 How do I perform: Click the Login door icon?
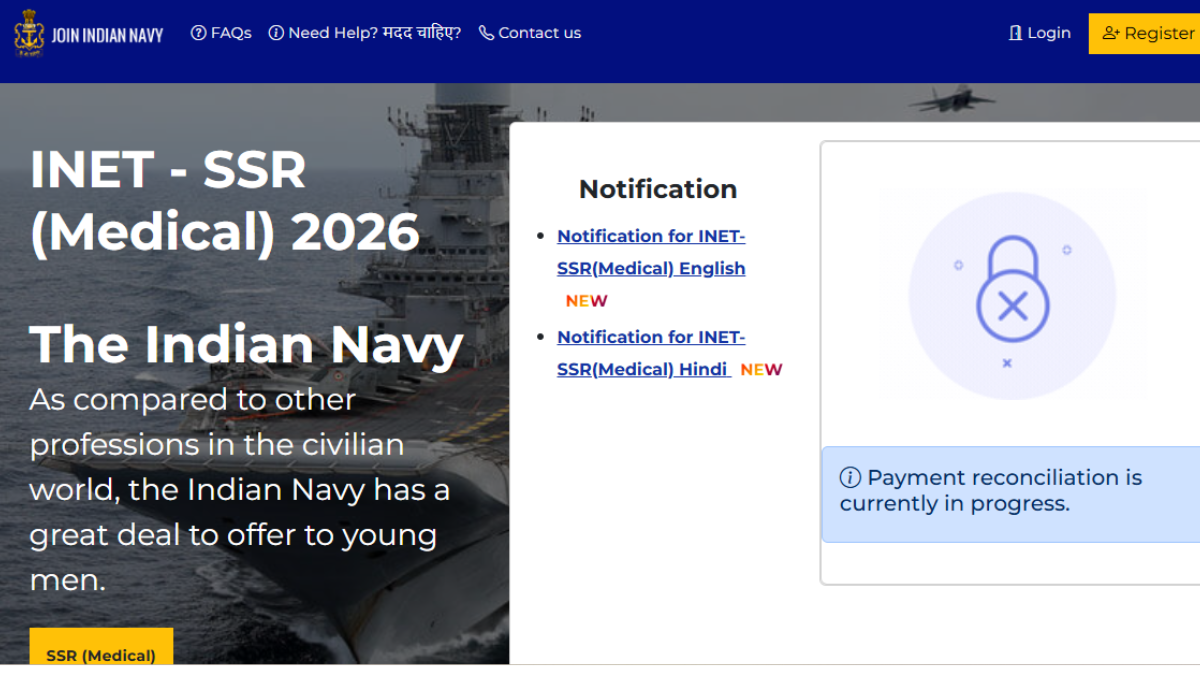[x=1016, y=33]
